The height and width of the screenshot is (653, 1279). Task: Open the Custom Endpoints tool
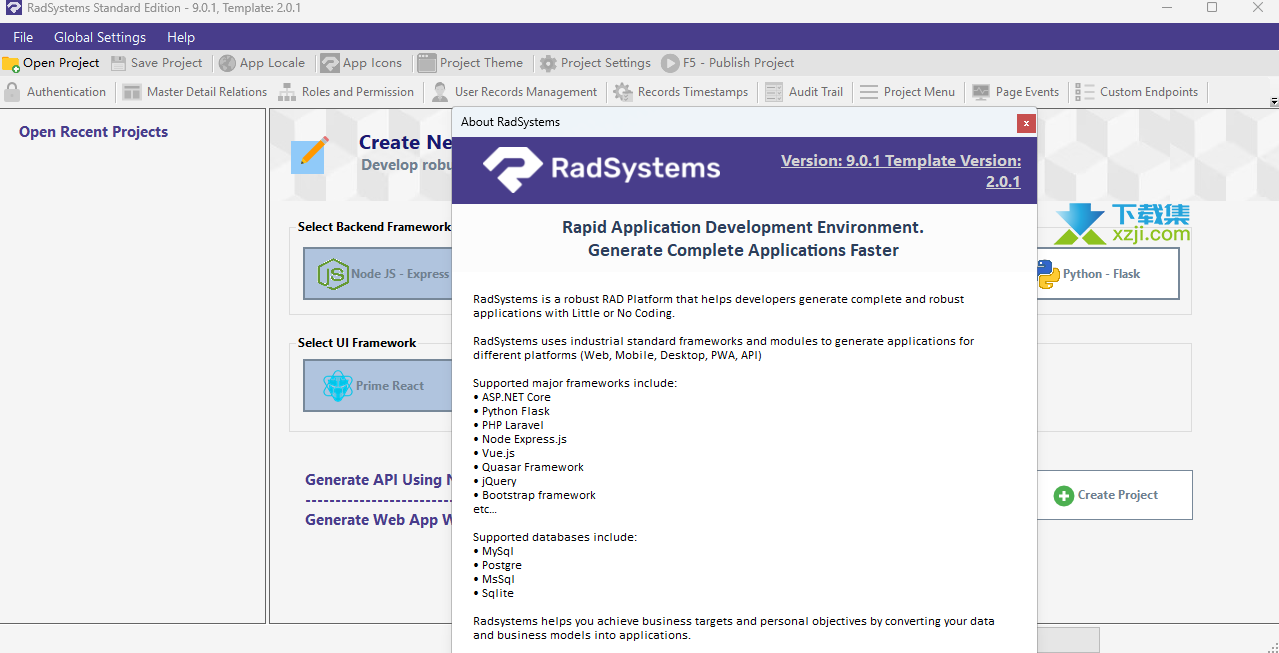point(1137,92)
